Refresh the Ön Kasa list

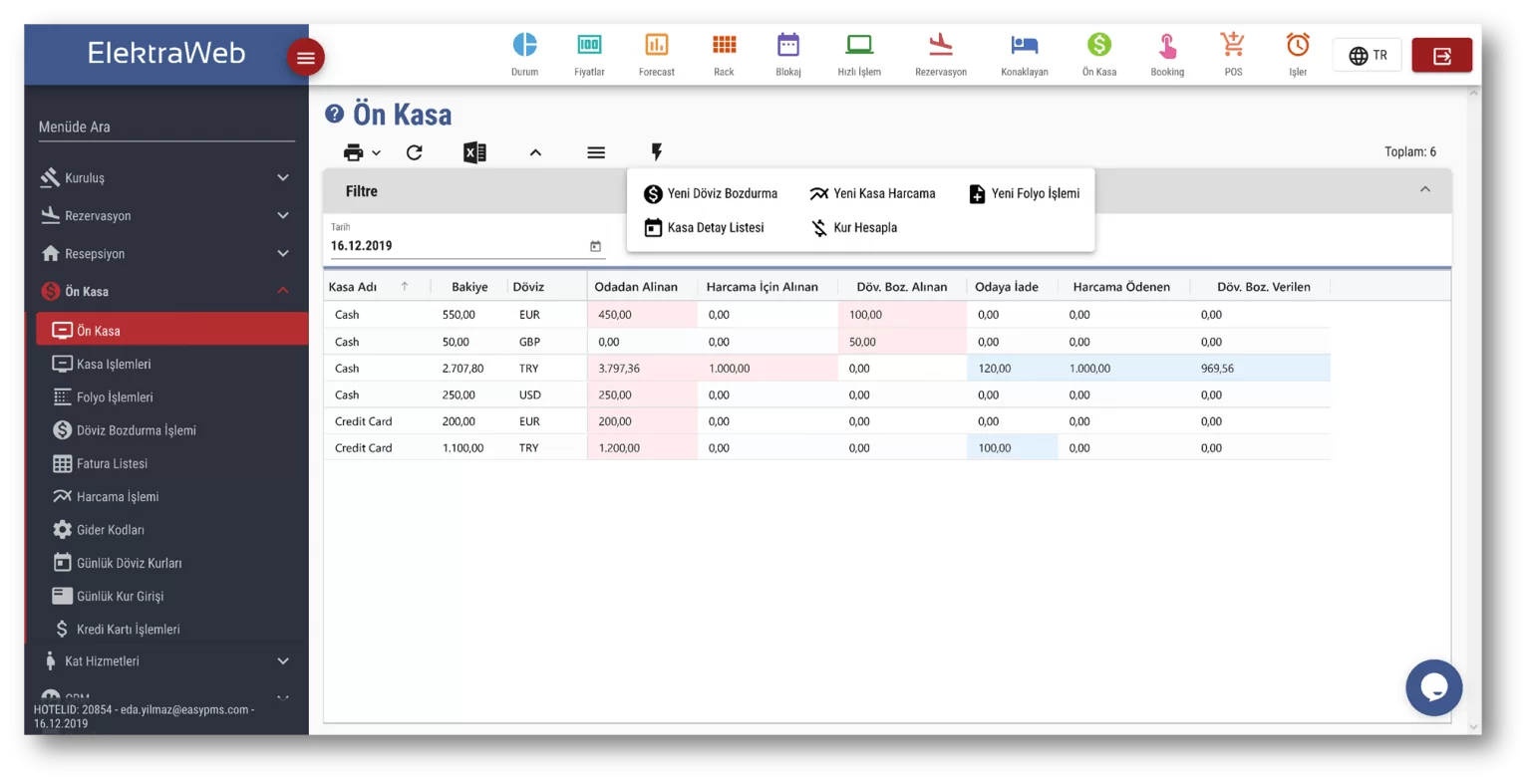pyautogui.click(x=415, y=152)
